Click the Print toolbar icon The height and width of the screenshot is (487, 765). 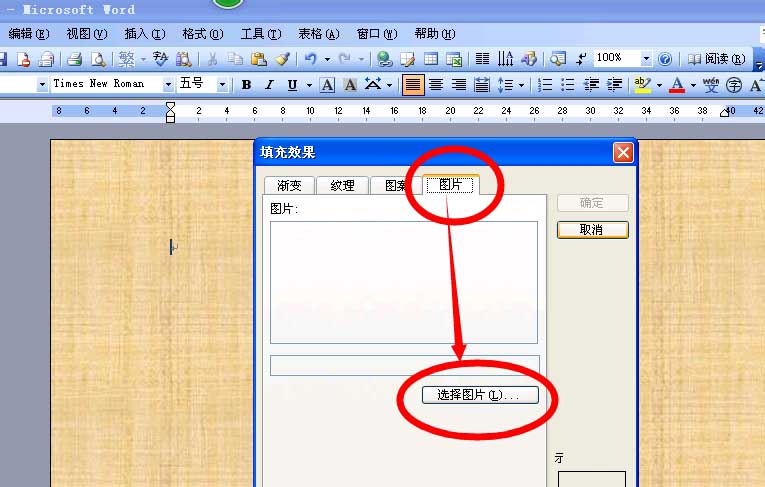[74, 59]
